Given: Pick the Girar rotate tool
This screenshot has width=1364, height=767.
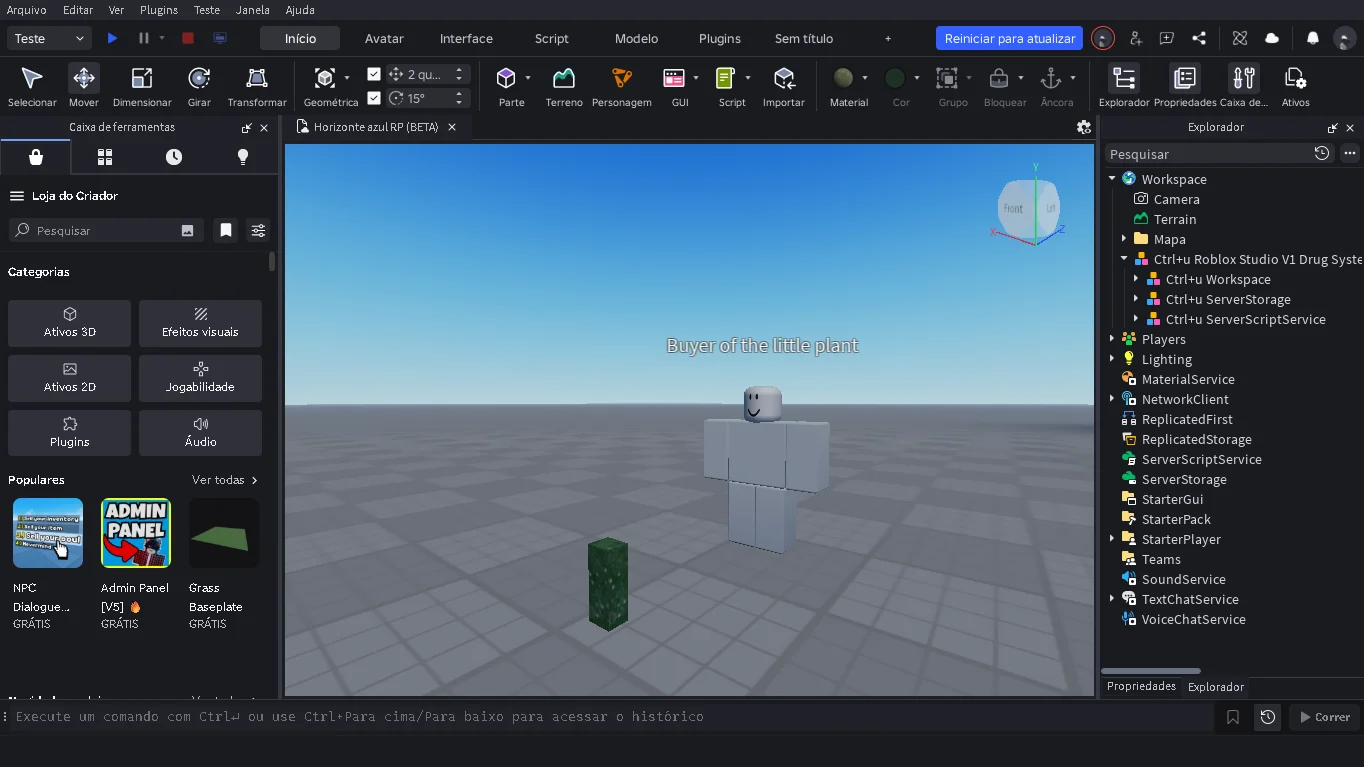Looking at the screenshot, I should 199,86.
